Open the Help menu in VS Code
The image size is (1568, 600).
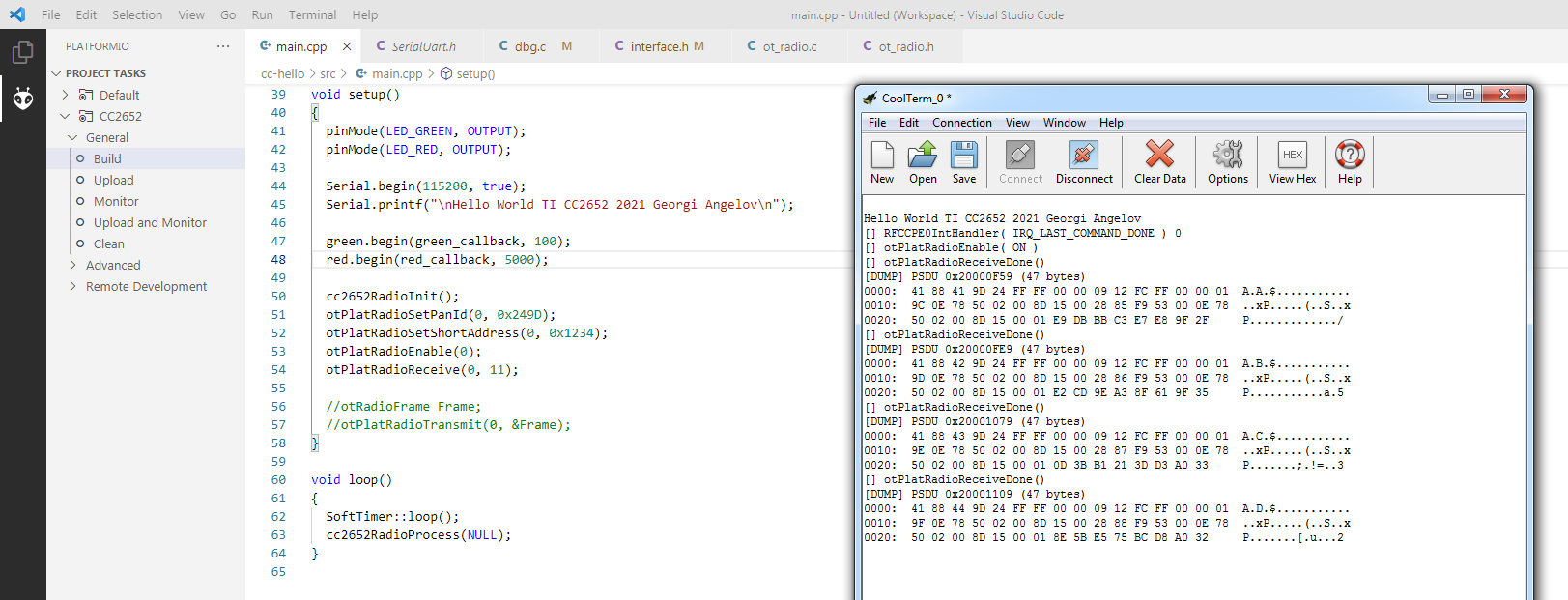[365, 14]
